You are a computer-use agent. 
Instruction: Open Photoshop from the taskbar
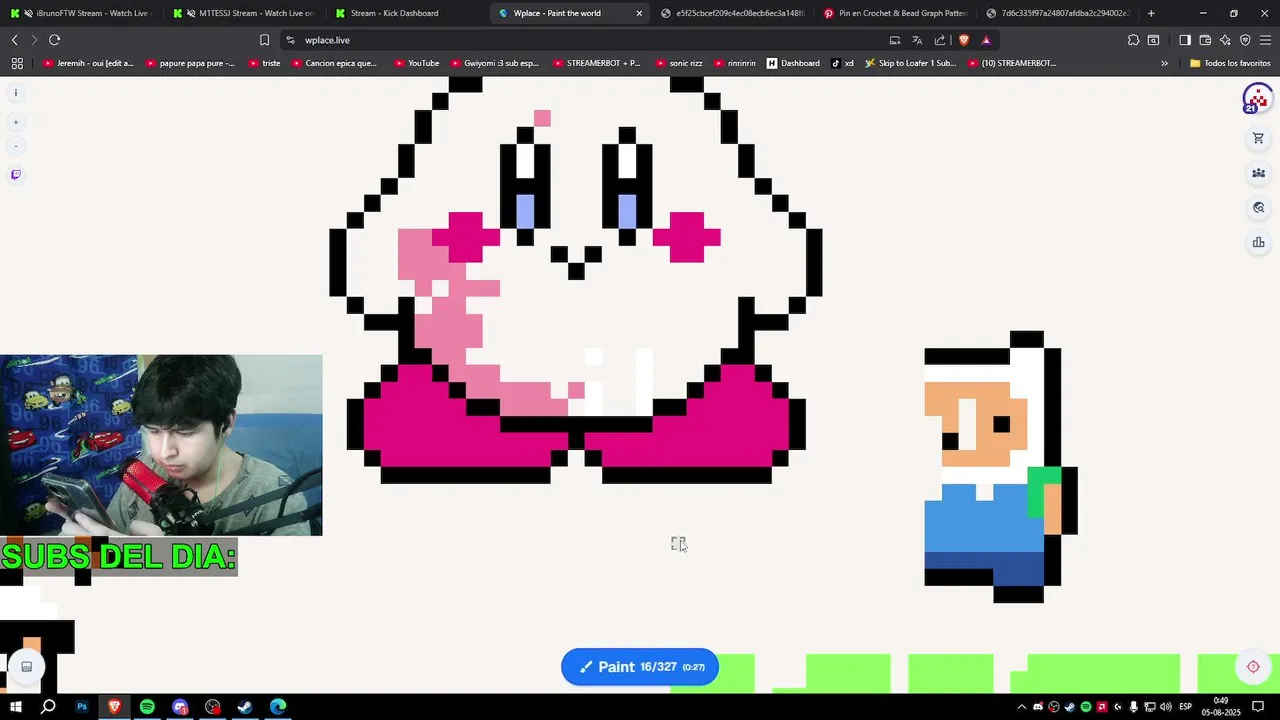82,707
